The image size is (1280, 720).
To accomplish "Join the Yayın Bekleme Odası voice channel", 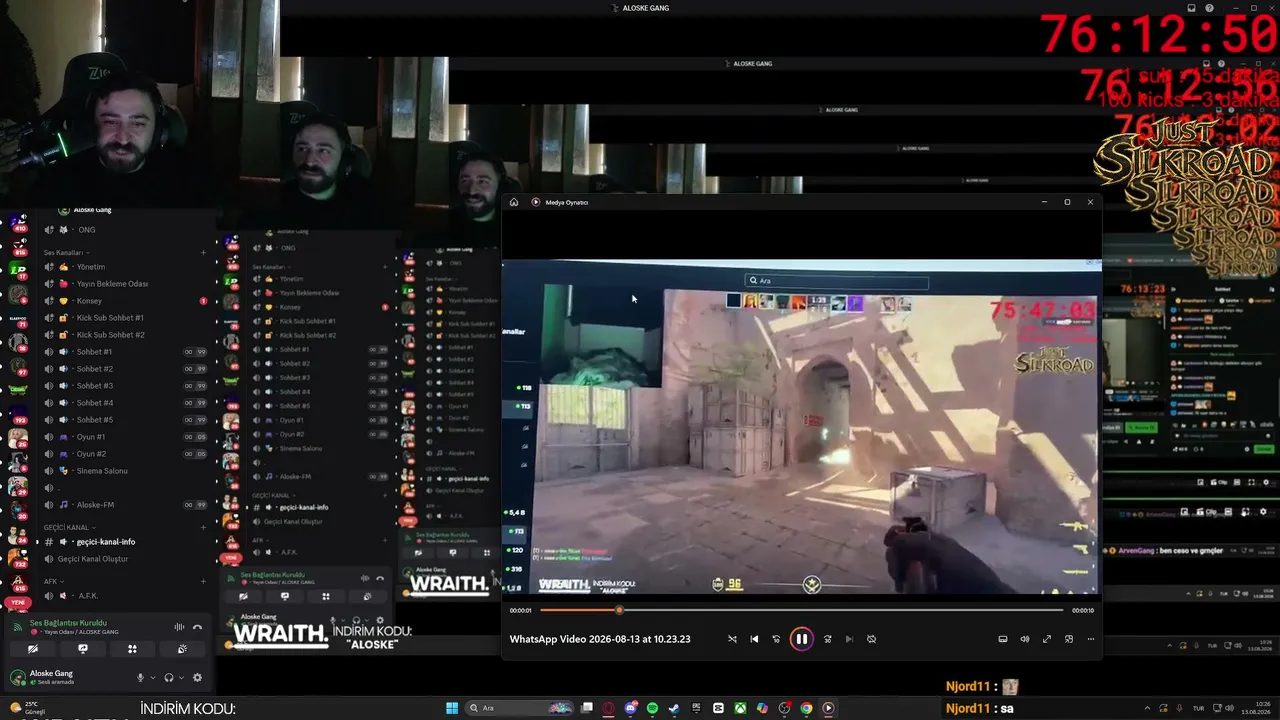I will pyautogui.click(x=124, y=284).
